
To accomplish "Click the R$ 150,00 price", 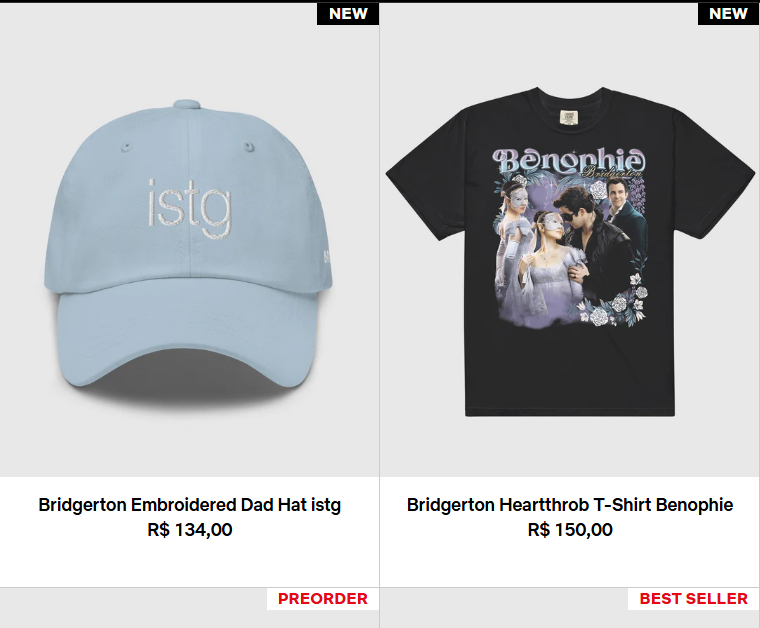I will click(x=570, y=529).
